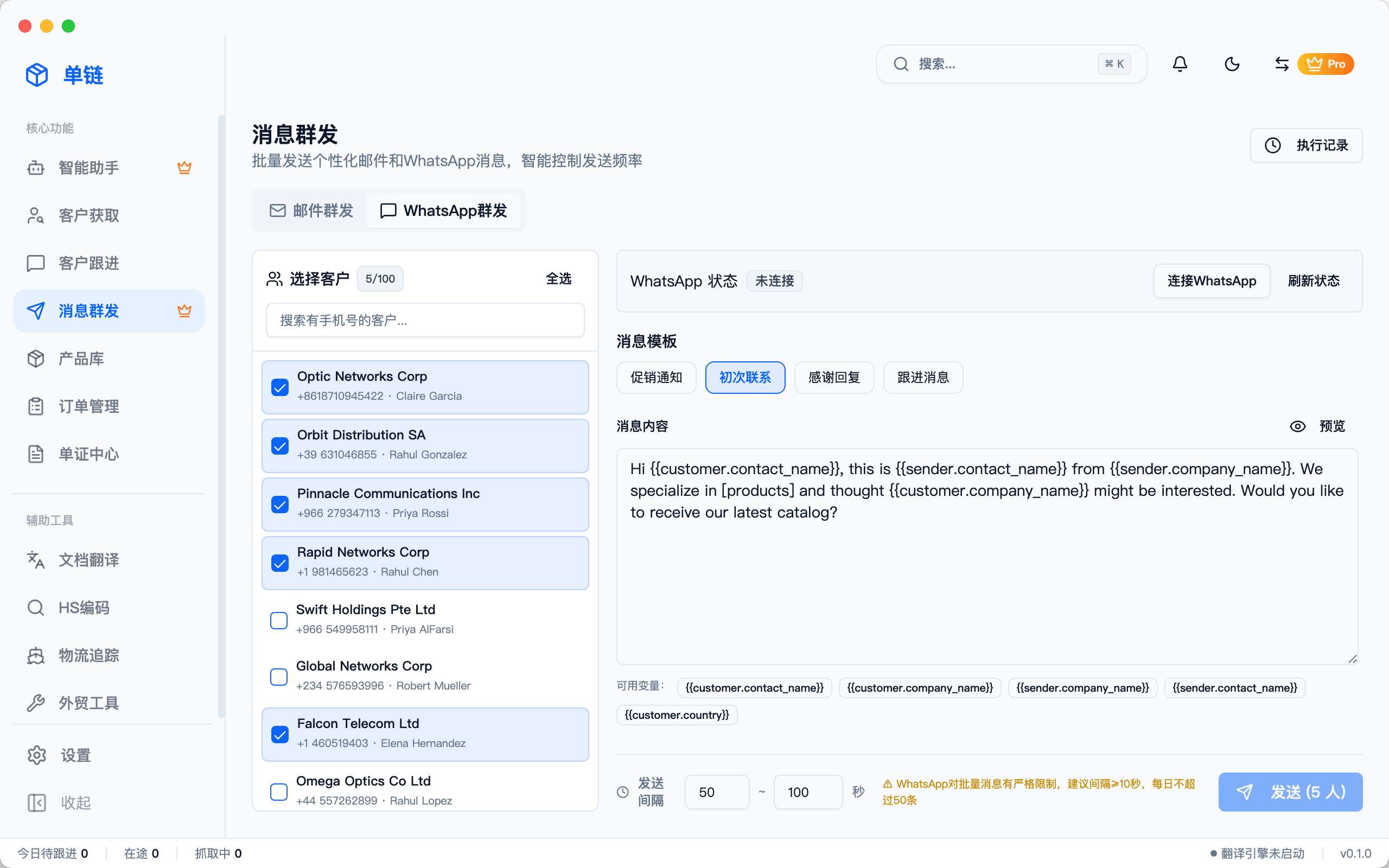Open 执行记录 history panel
Screen dimensions: 1389x868
(x=1306, y=145)
